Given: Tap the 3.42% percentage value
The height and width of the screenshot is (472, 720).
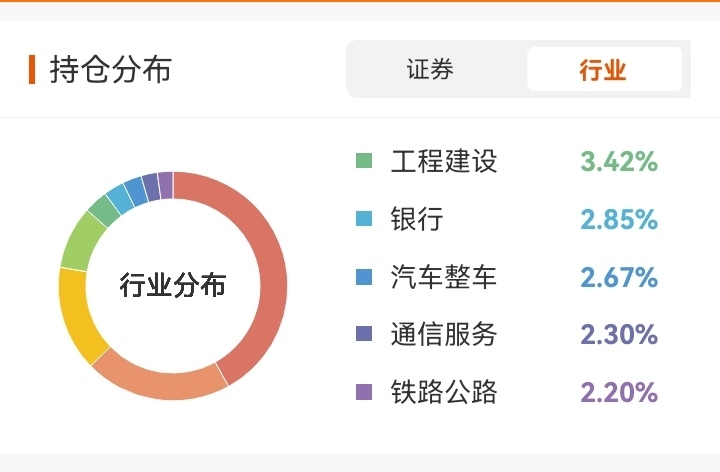Looking at the screenshot, I should coord(619,160).
